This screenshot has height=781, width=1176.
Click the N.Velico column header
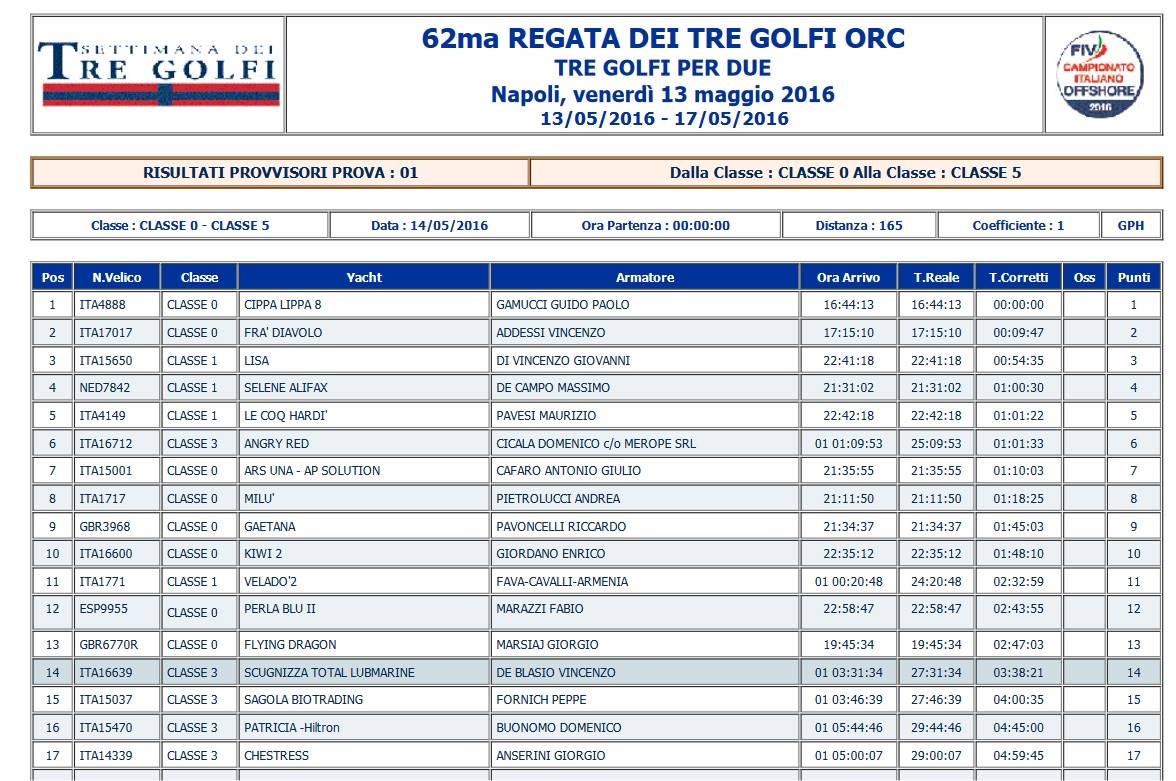pos(117,277)
